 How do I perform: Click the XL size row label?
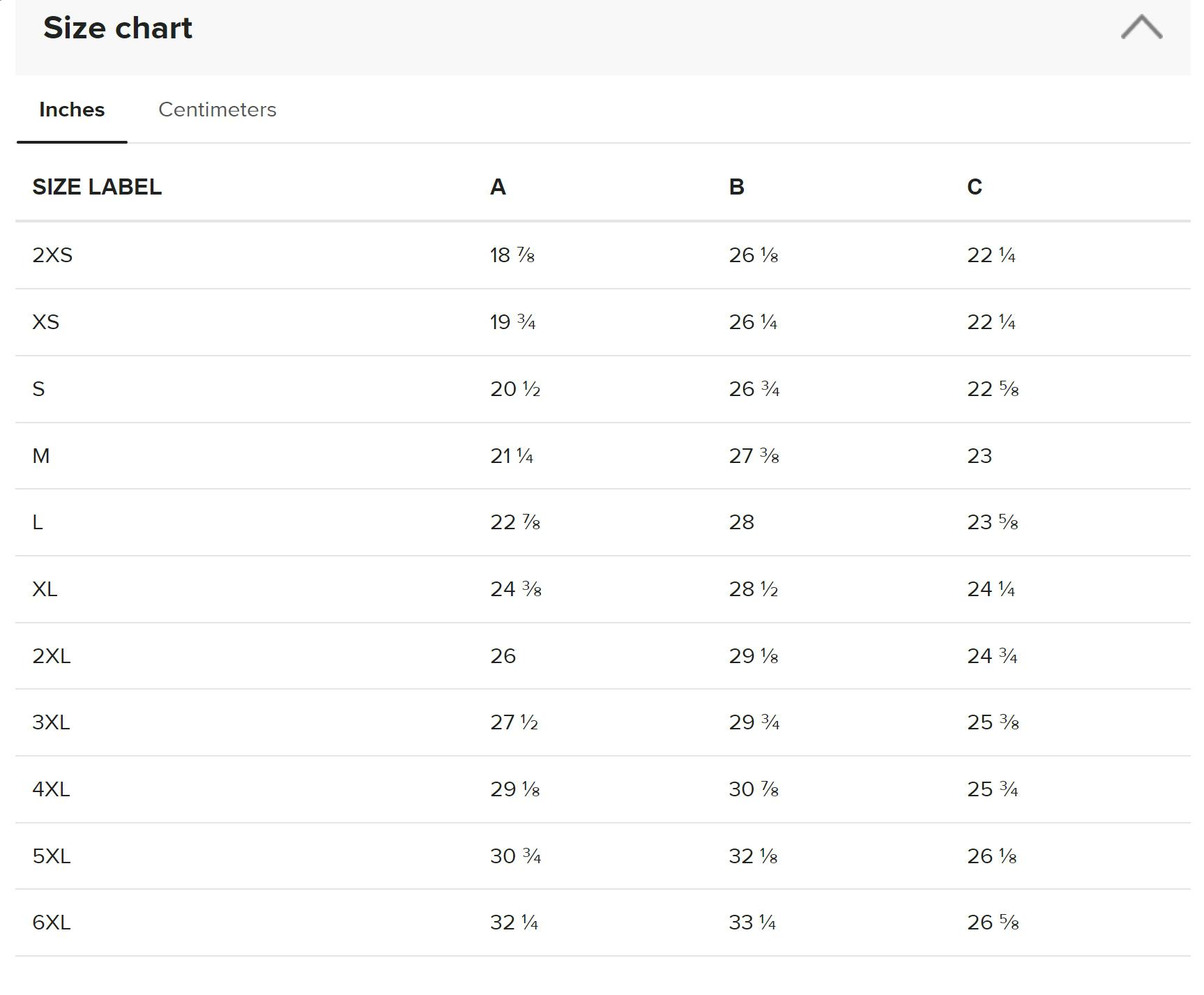pos(45,589)
